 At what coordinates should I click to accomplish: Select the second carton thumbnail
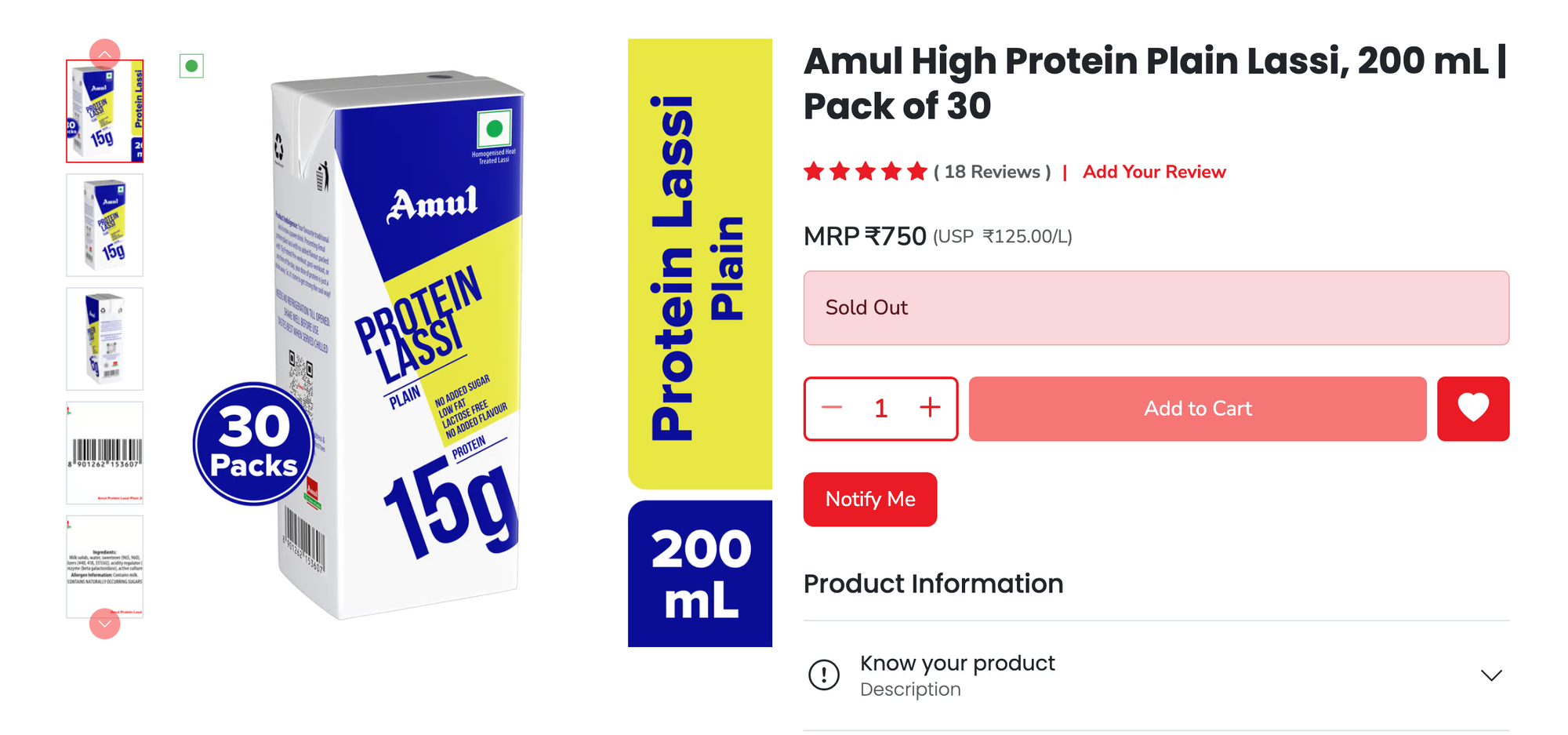coord(105,225)
